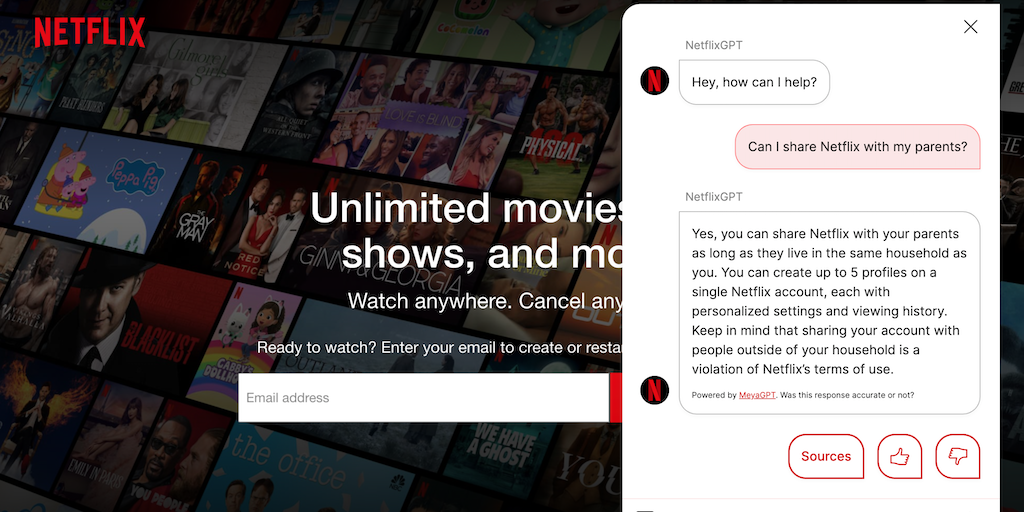The height and width of the screenshot is (512, 1024).
Task: Select the 'Can I share Netflix with my parents?' message
Action: point(857,146)
